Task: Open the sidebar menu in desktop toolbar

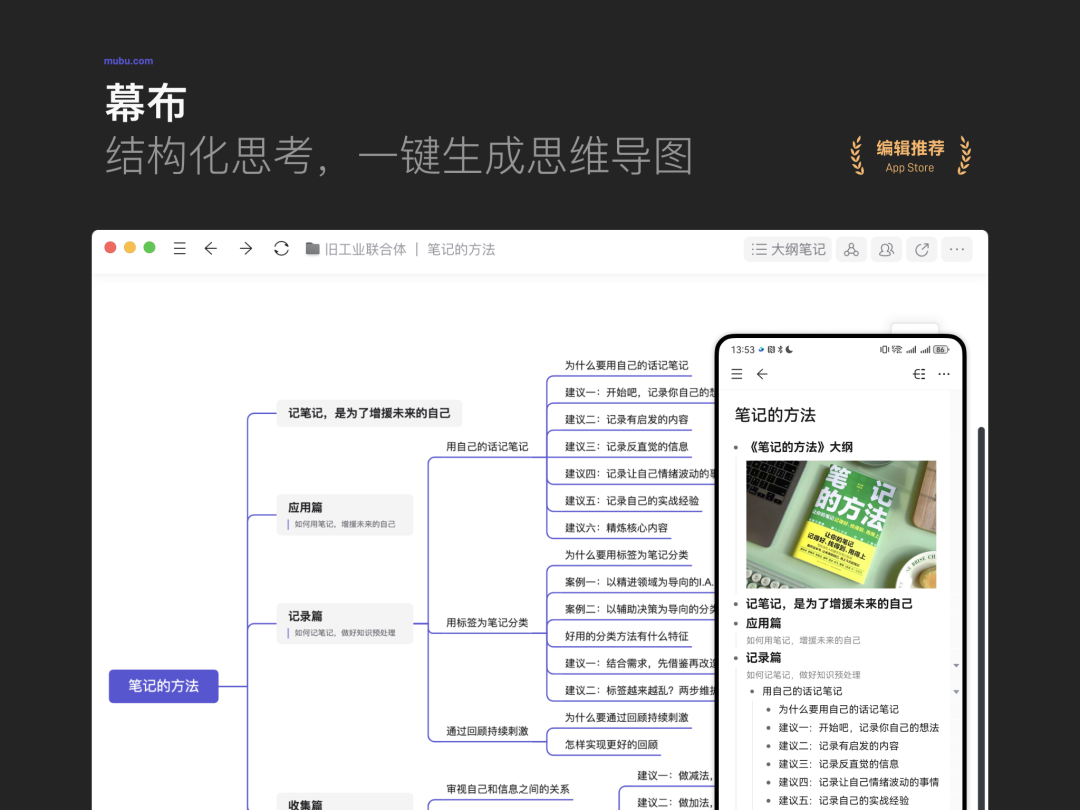Action: click(x=180, y=249)
